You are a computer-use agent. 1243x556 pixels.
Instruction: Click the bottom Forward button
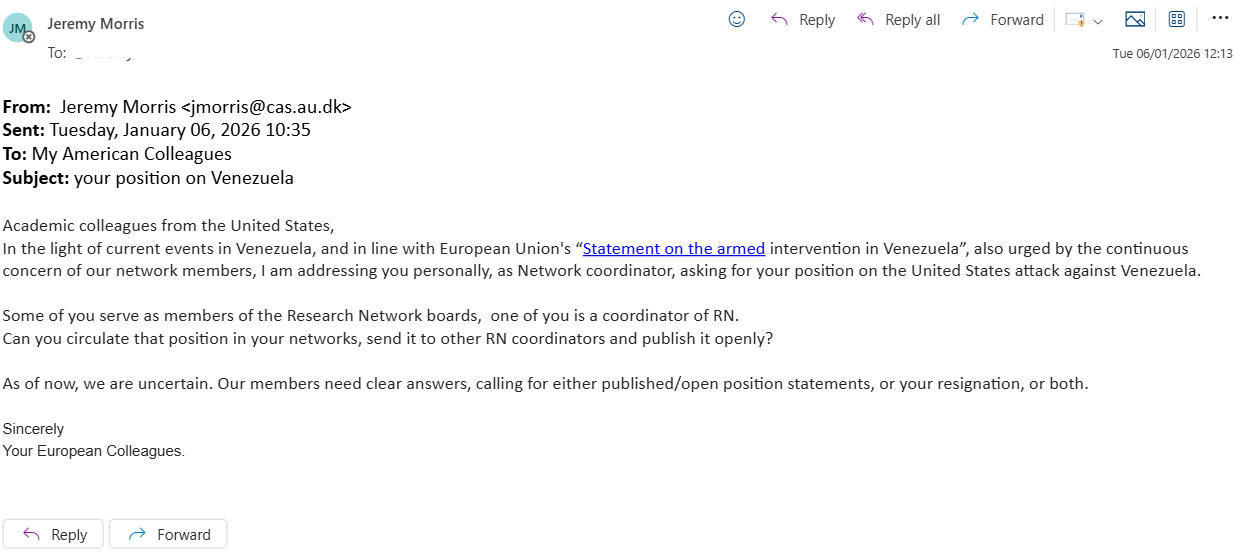168,534
